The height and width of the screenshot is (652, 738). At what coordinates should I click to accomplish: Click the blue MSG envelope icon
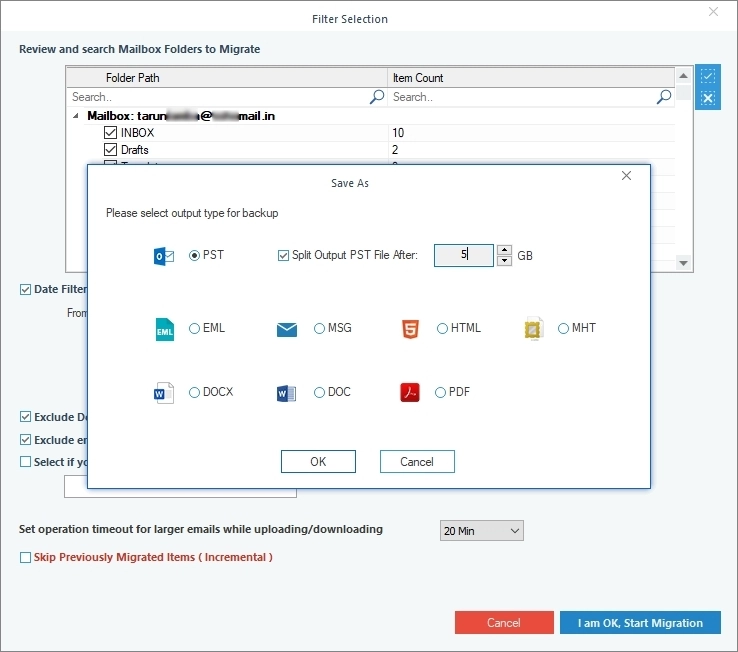click(x=287, y=330)
